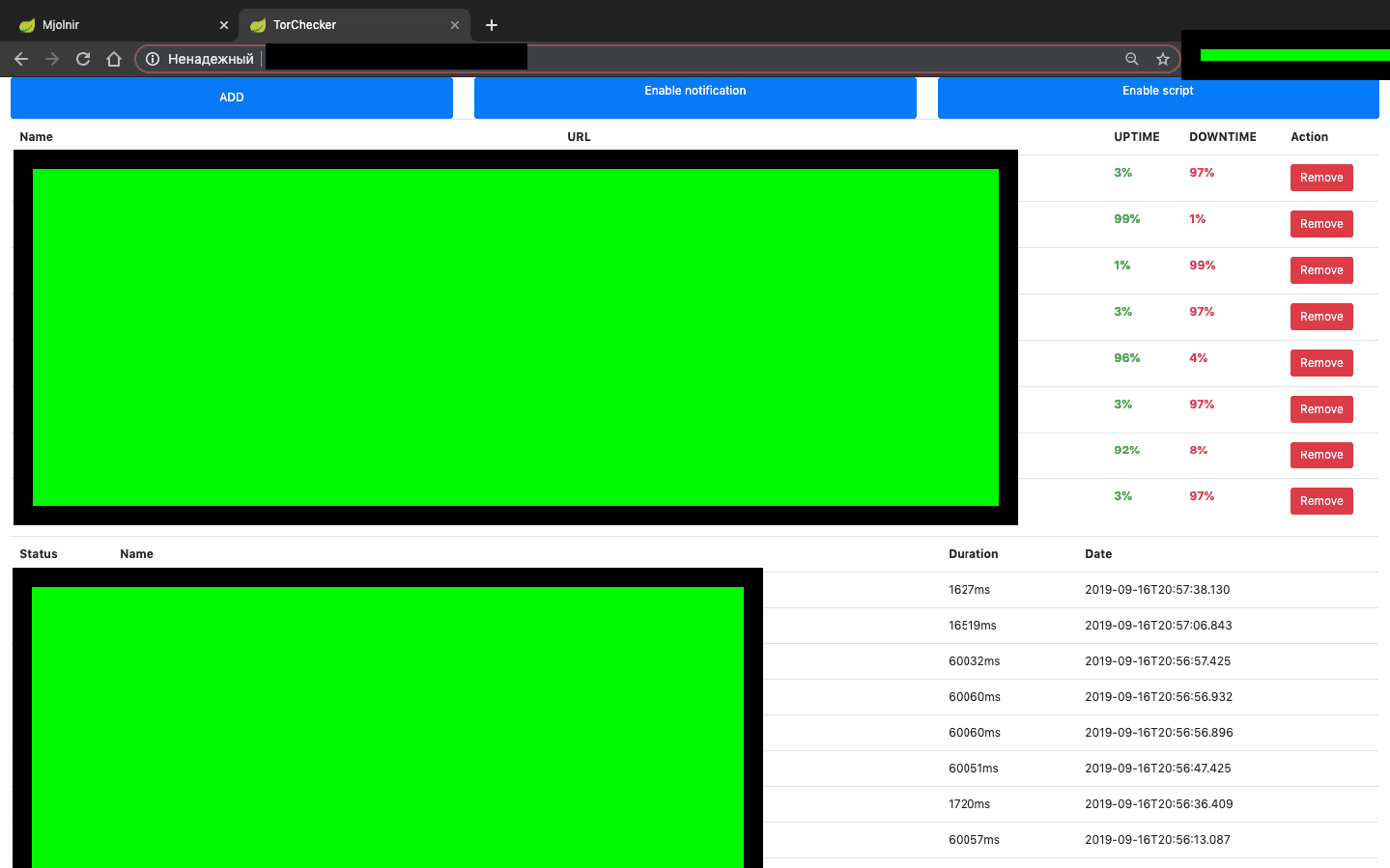The height and width of the screenshot is (868, 1390).
Task: Remove the monitor with 99% uptime
Action: click(1321, 223)
